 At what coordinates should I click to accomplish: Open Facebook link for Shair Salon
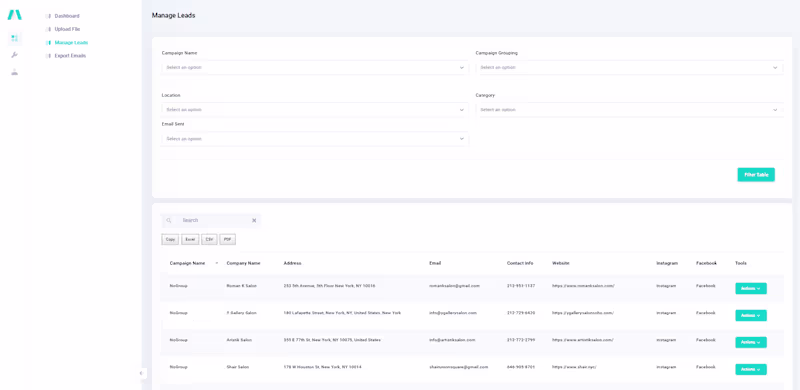[x=706, y=367]
